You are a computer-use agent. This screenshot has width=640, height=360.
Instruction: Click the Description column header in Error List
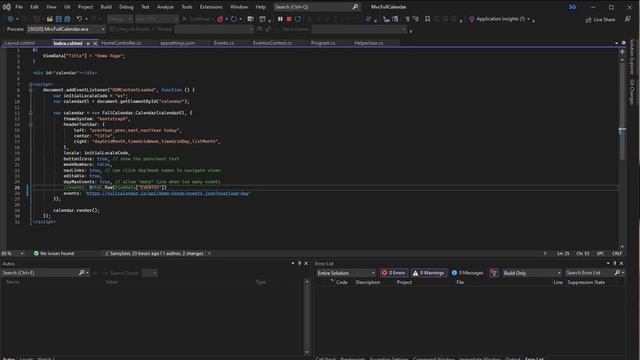pyautogui.click(x=368, y=282)
